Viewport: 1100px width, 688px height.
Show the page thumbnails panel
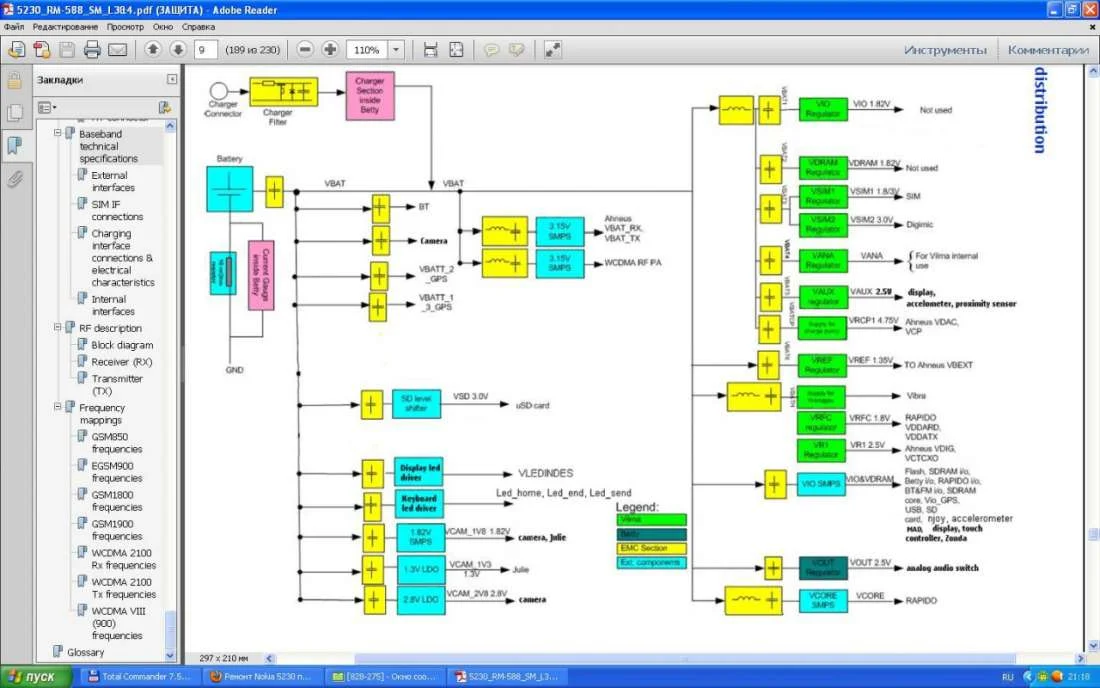(x=14, y=113)
